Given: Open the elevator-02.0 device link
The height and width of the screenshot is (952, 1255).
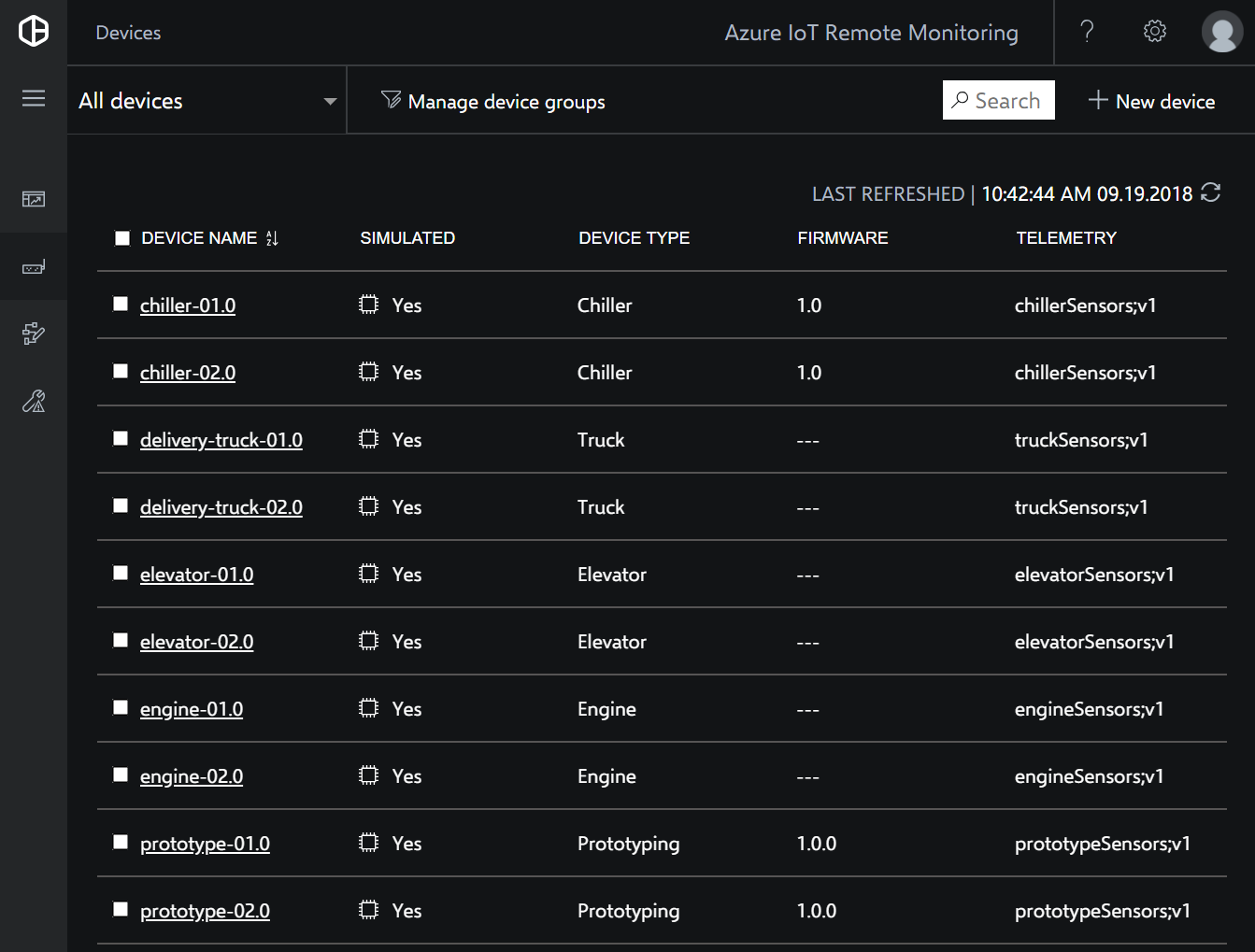Looking at the screenshot, I should click(x=196, y=642).
